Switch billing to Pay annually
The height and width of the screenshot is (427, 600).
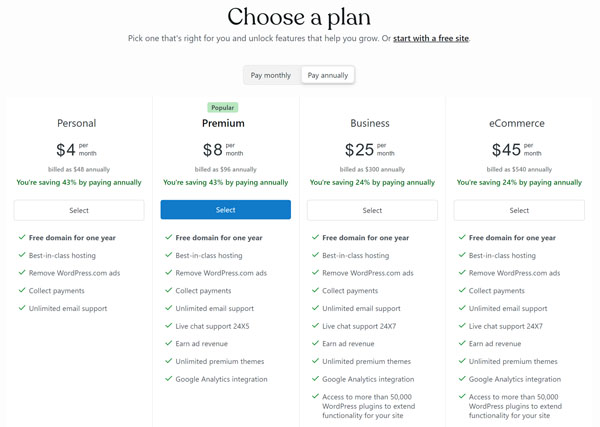328,75
